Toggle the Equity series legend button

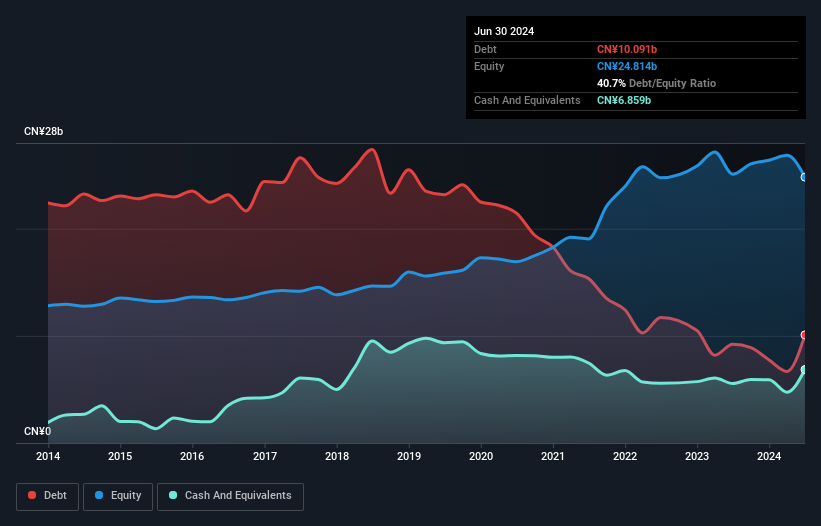coord(118,496)
